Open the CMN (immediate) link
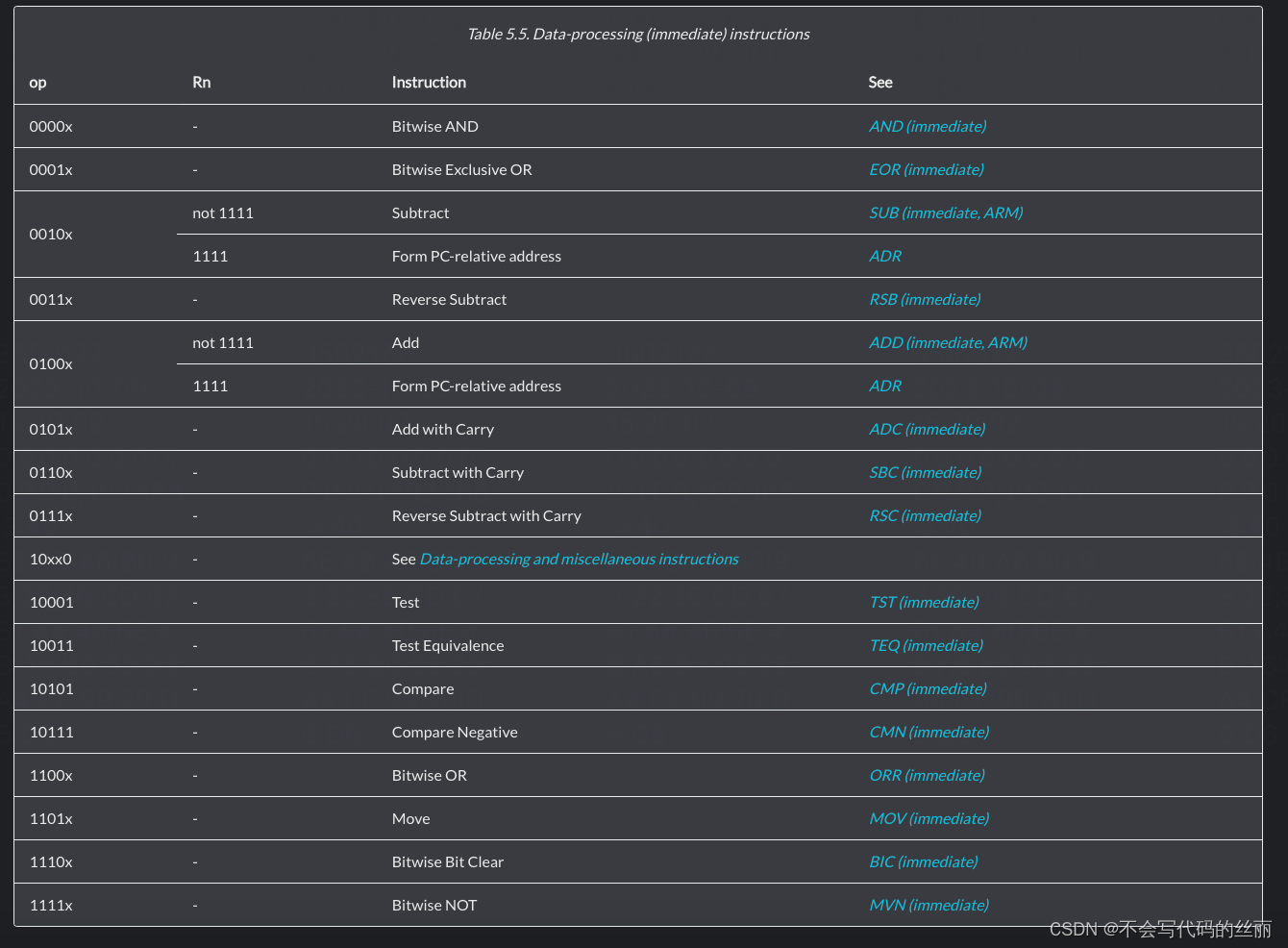Screen dimensions: 1288x948 coord(929,732)
